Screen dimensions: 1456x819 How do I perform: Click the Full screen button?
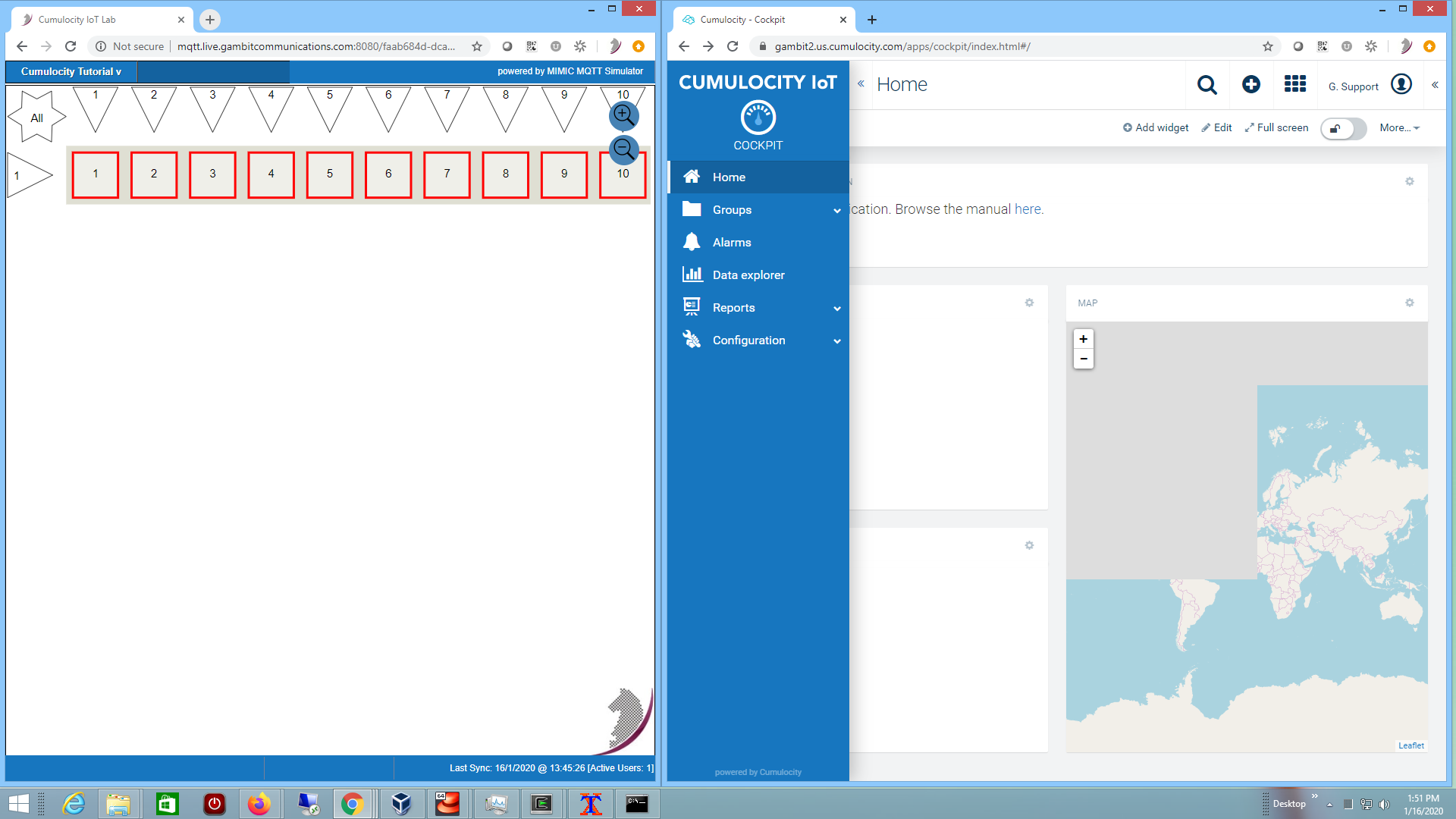coord(1276,127)
